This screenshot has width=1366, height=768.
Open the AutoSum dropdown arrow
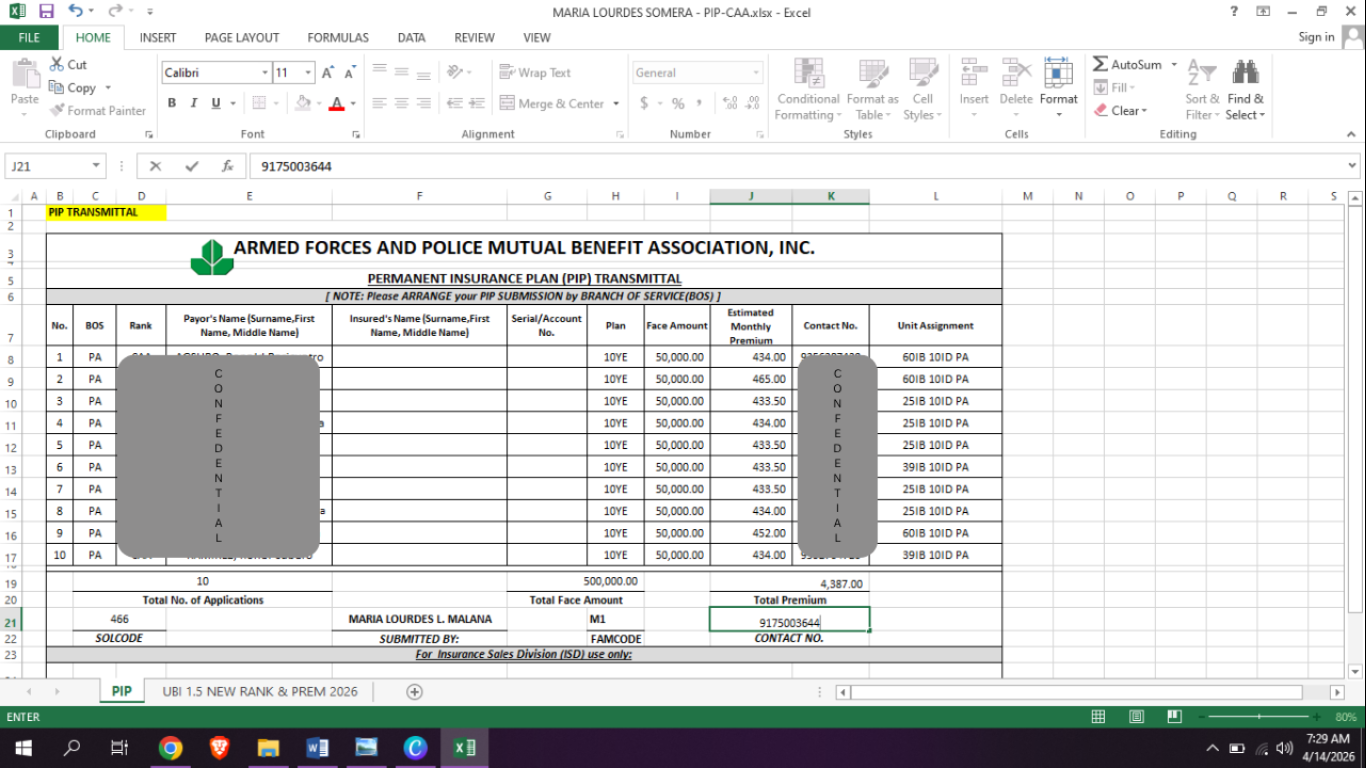1172,65
